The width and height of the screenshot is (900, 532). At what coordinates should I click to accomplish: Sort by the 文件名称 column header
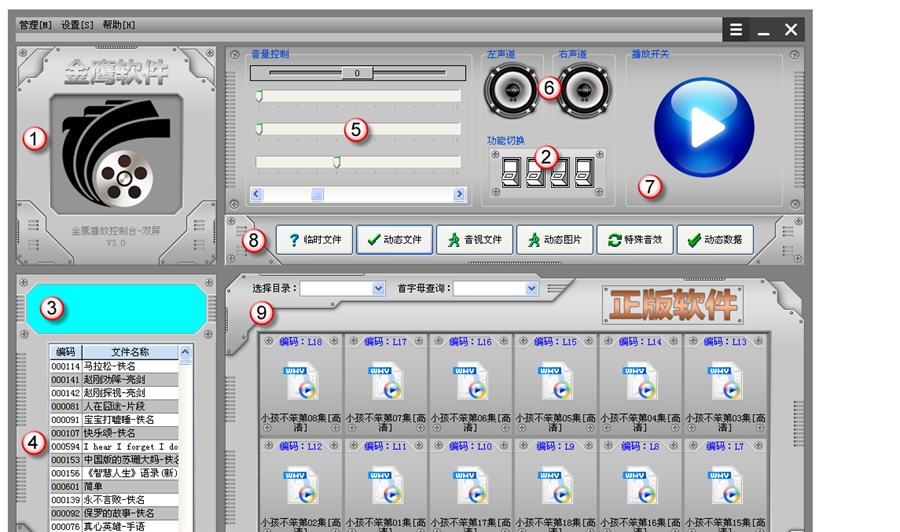click(130, 352)
